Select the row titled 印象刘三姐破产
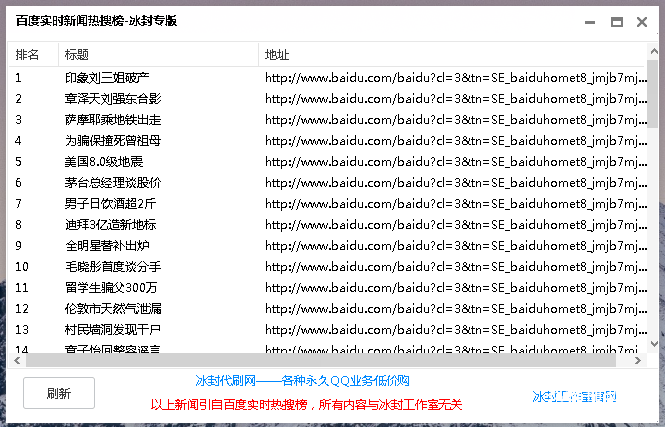 point(328,78)
